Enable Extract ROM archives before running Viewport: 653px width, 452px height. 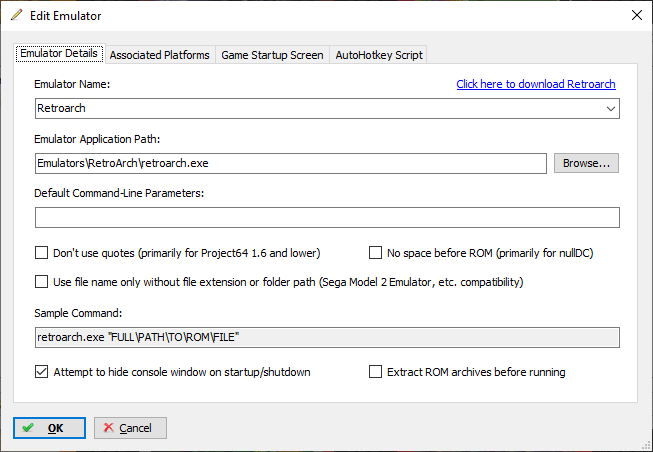[x=375, y=372]
